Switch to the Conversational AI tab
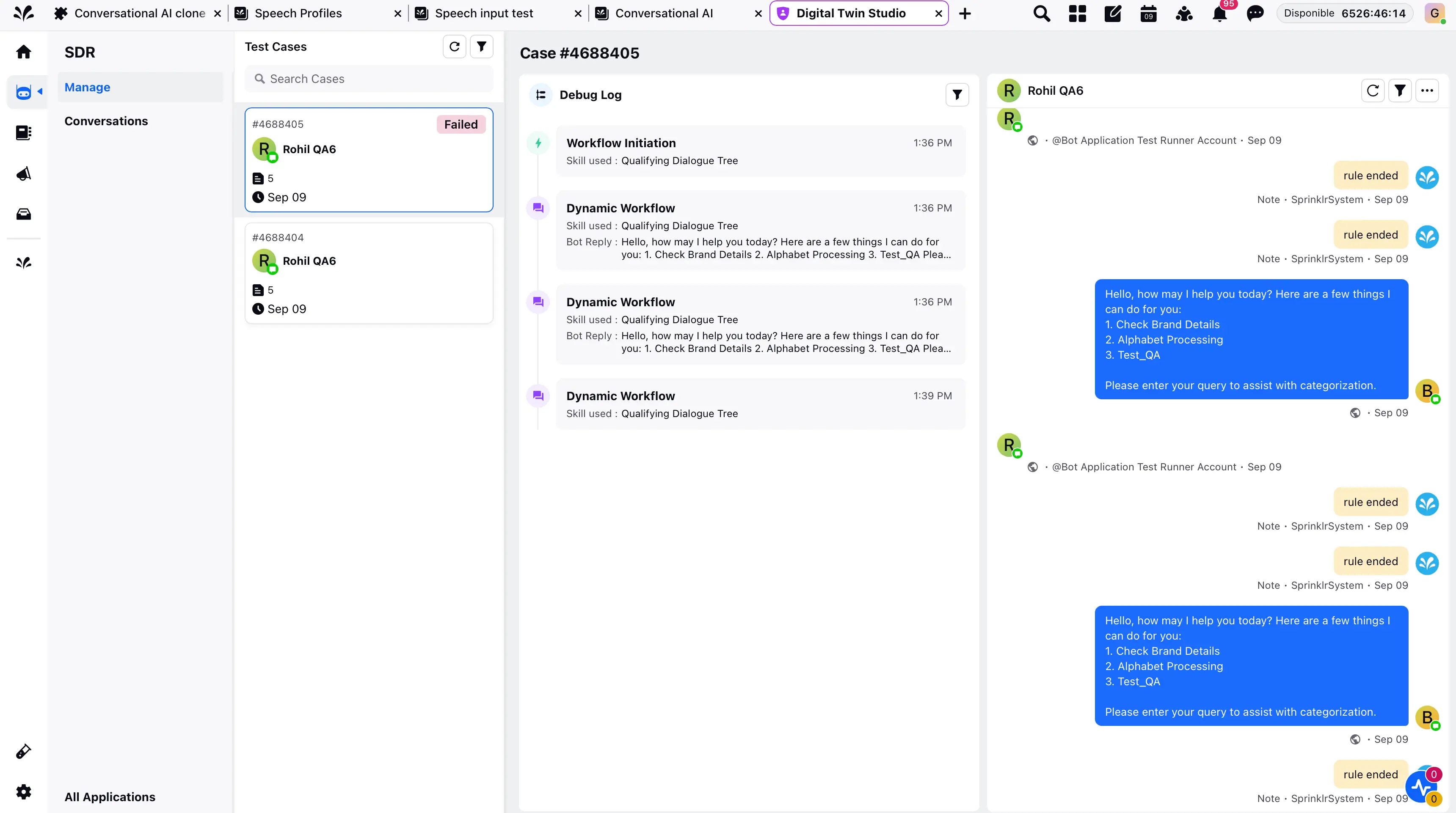This screenshot has height=813, width=1456. tap(664, 14)
